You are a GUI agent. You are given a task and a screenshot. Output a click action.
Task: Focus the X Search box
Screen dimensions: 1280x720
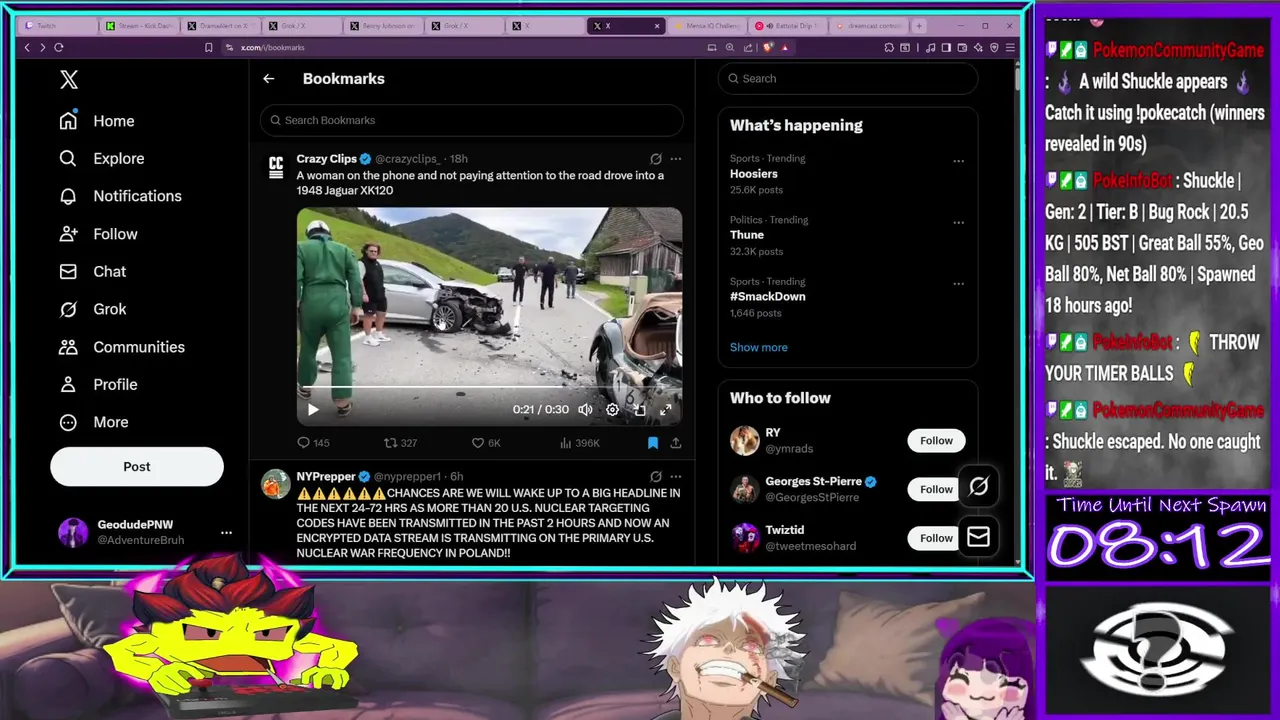(847, 78)
